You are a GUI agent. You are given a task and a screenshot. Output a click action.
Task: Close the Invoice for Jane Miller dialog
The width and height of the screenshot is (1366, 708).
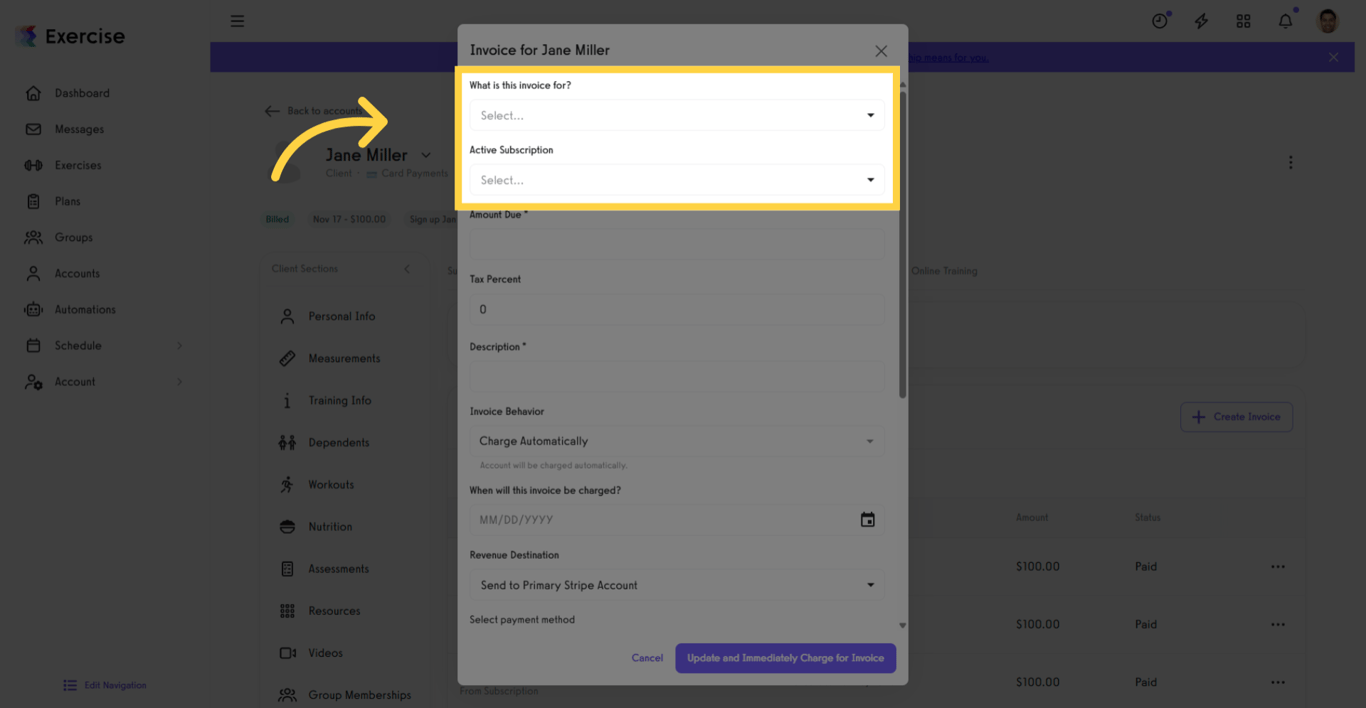click(881, 51)
